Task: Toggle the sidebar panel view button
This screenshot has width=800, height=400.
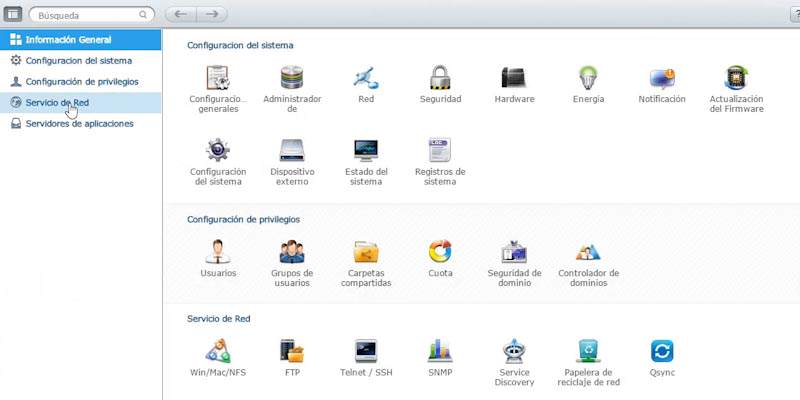Action: [13, 14]
